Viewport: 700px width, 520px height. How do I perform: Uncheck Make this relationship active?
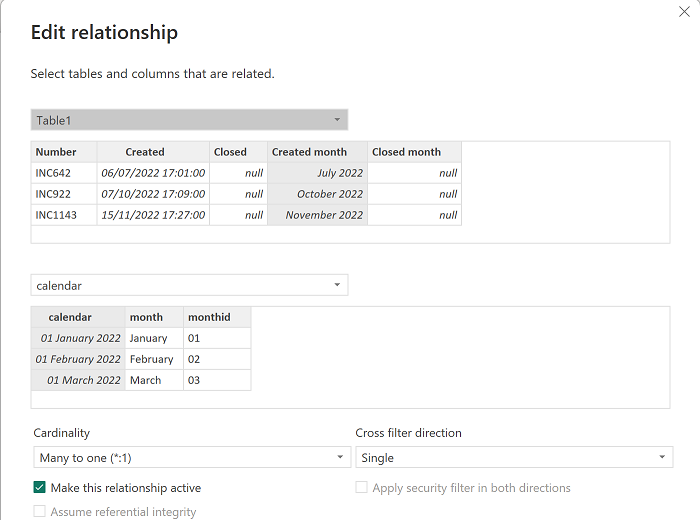40,488
